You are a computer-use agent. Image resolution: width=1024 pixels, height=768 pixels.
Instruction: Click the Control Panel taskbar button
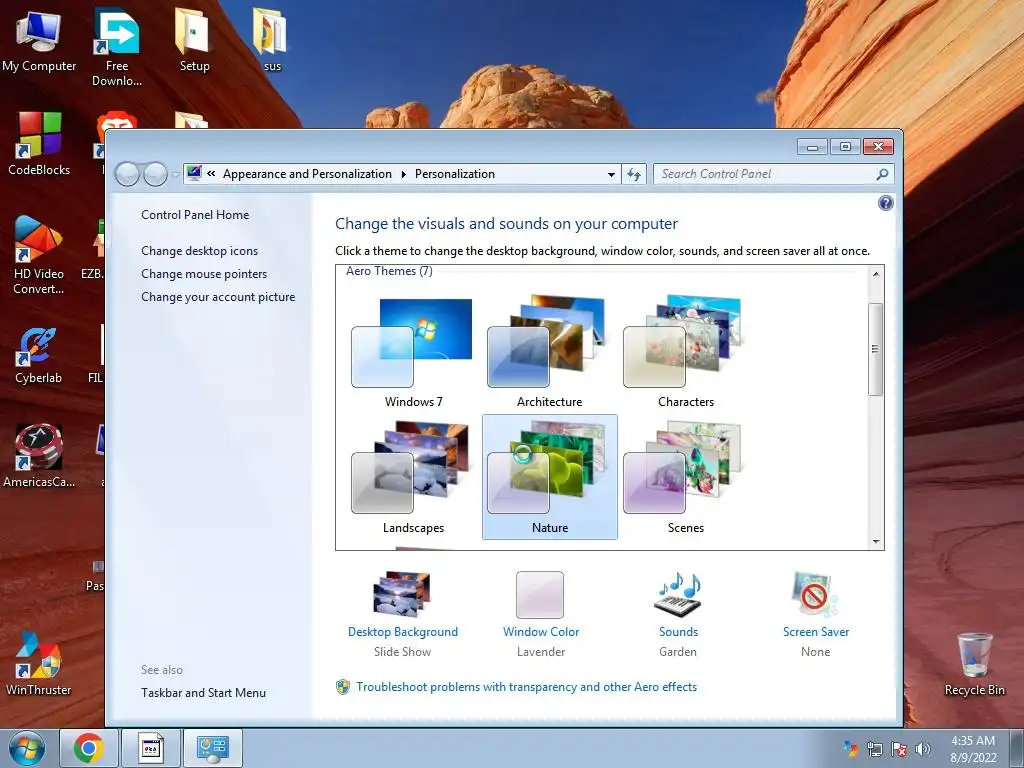pos(213,748)
